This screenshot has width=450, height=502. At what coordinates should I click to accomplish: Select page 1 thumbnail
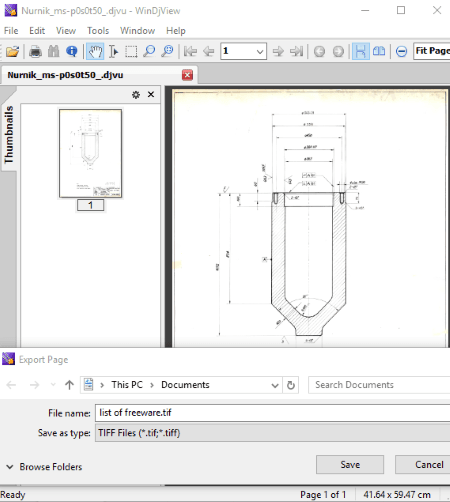click(90, 153)
